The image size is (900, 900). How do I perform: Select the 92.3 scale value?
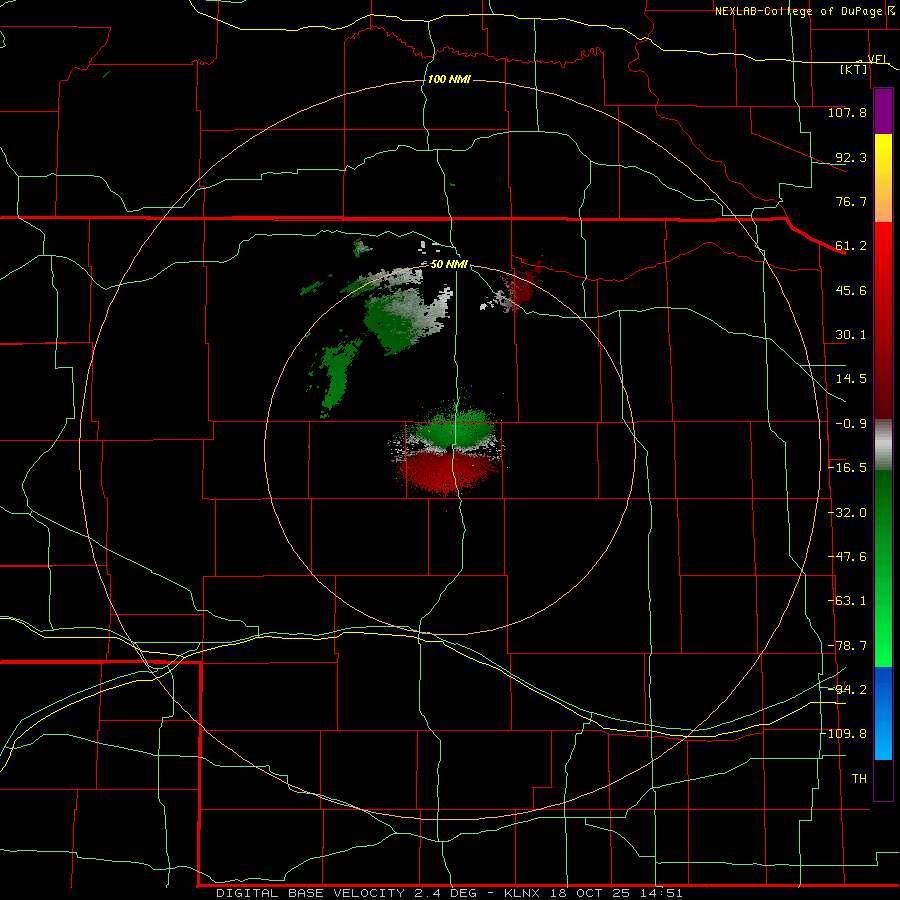coord(851,157)
